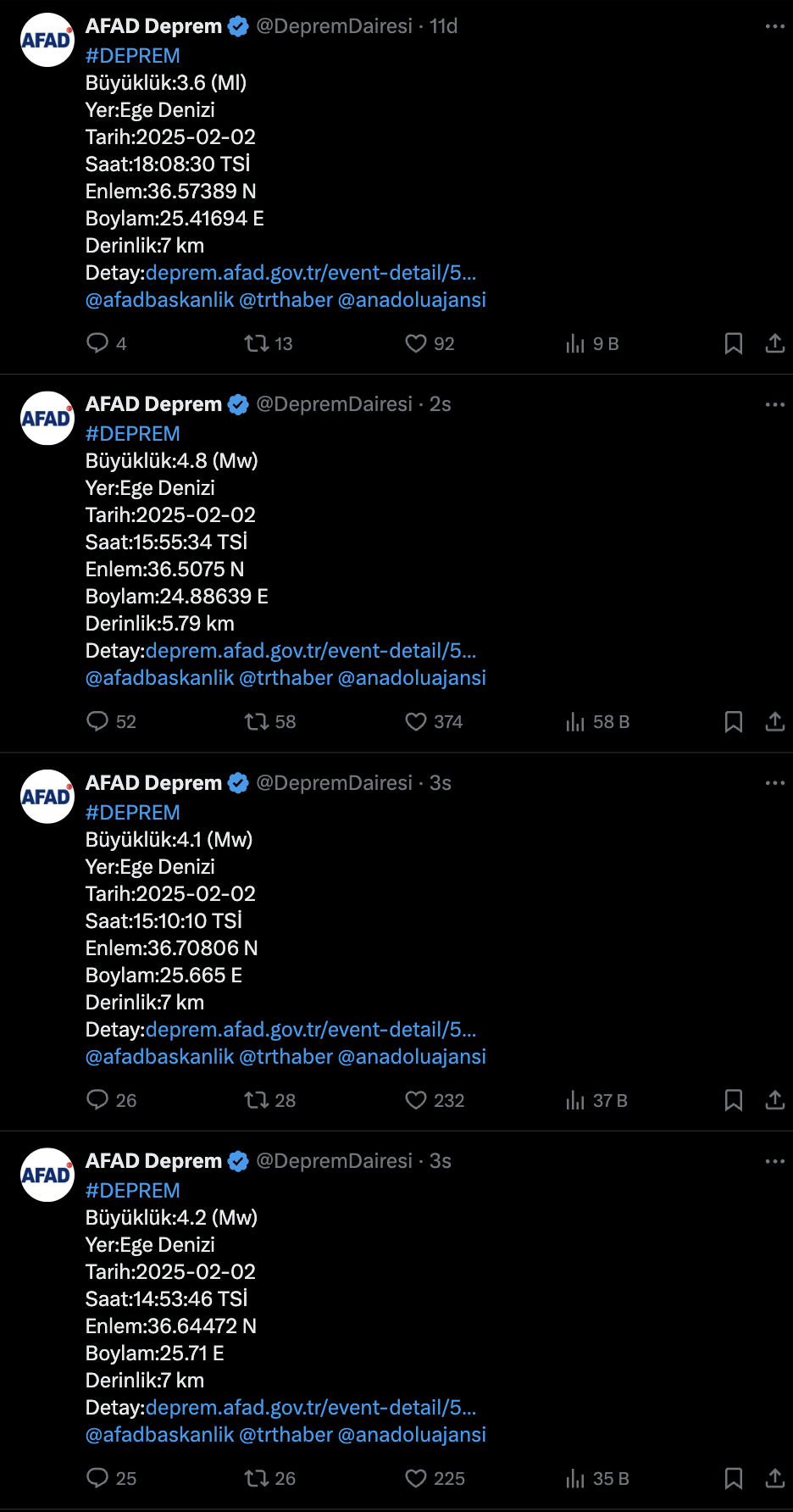The height and width of the screenshot is (1512, 793).
Task: View analytics showing 9 B views
Action: click(x=592, y=343)
